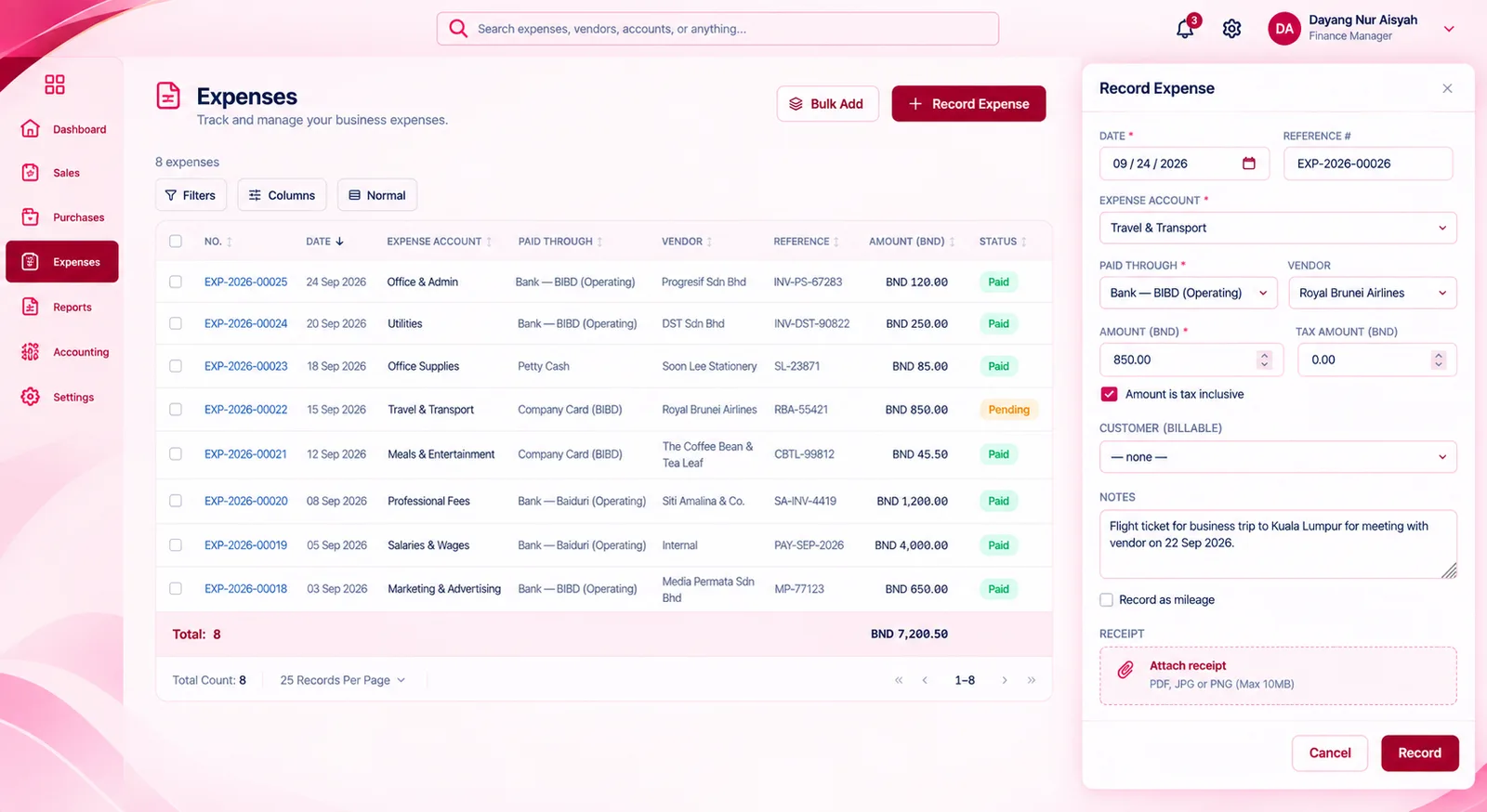This screenshot has width=1487, height=812.
Task: Open Reports in sidebar
Action: [x=63, y=308]
